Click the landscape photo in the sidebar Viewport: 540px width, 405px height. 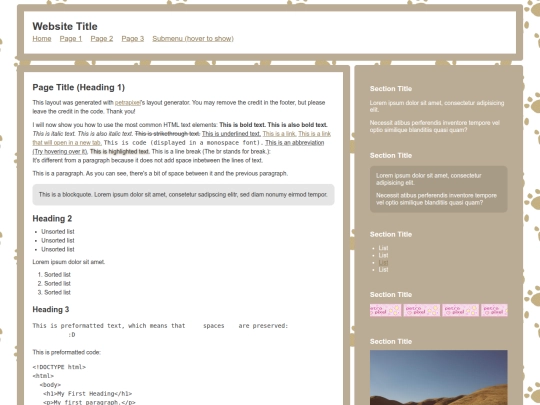click(x=438, y=377)
